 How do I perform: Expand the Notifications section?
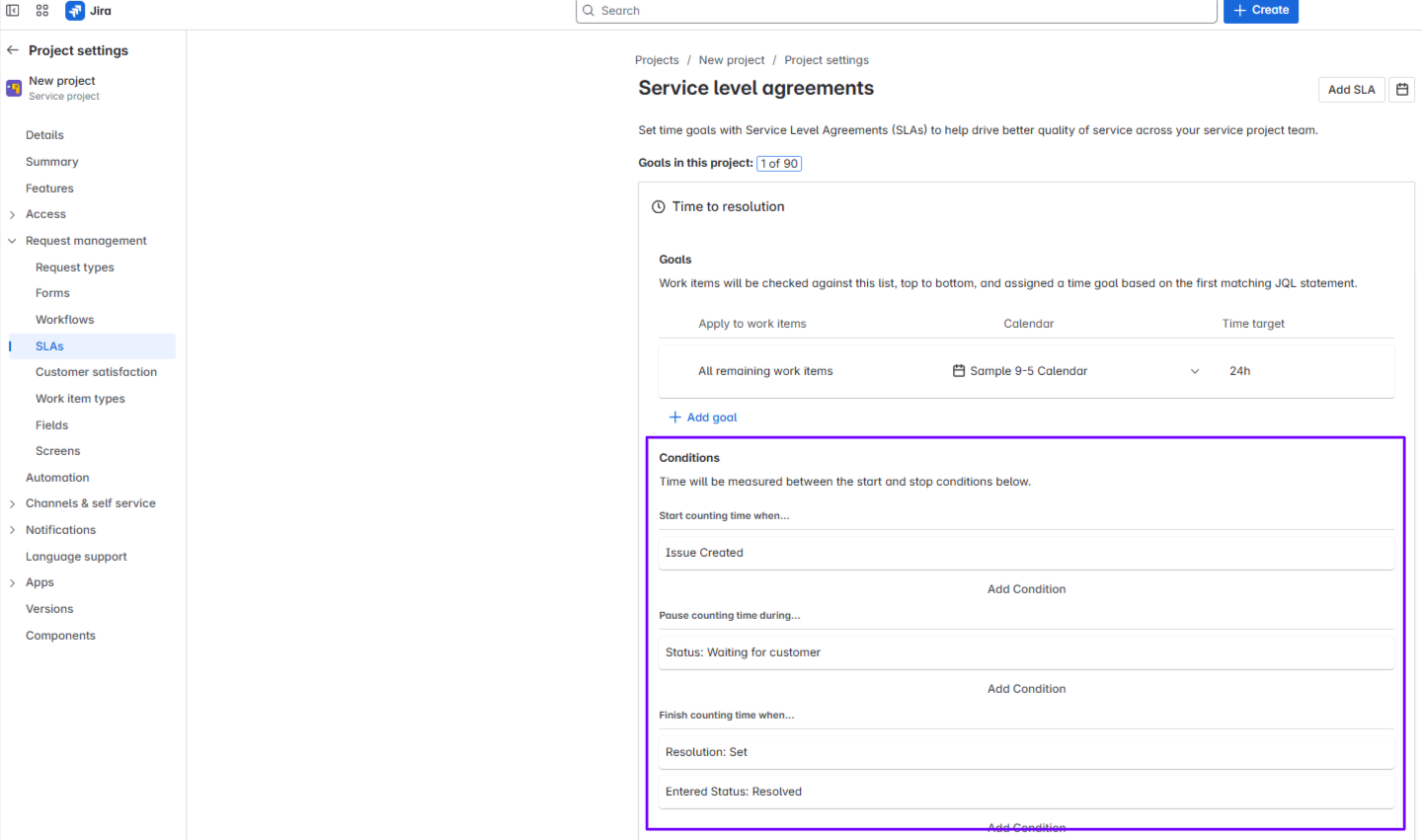(14, 529)
